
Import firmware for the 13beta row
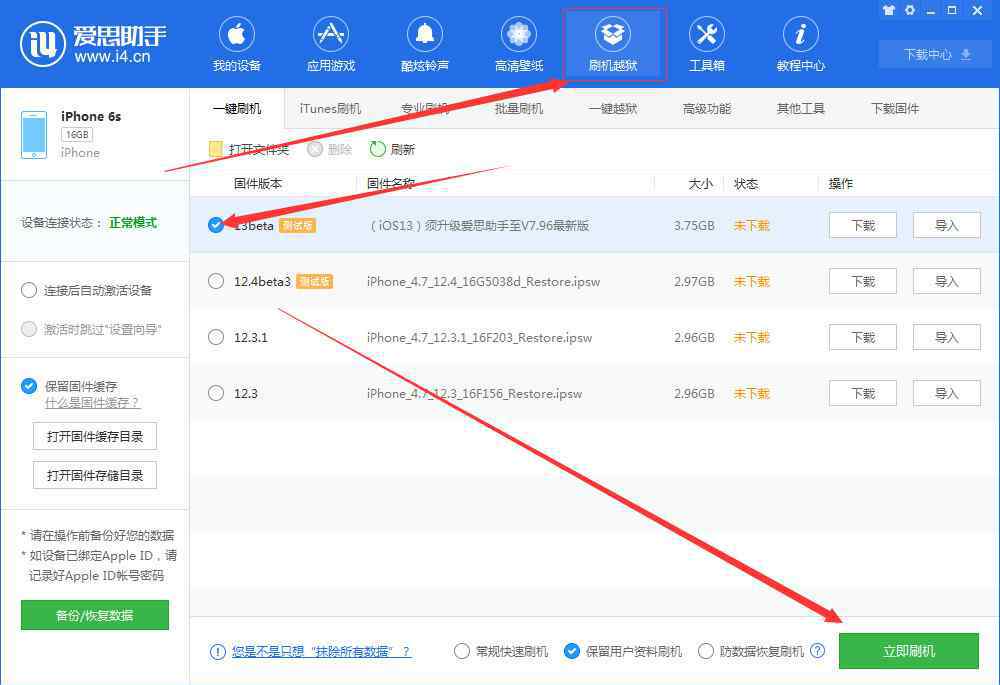pos(946,225)
